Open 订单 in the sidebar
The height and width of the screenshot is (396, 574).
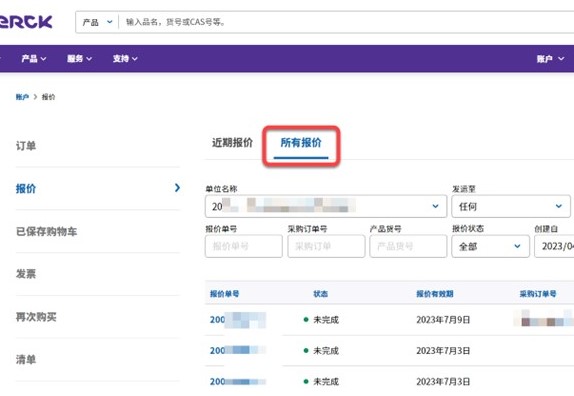click(26, 146)
